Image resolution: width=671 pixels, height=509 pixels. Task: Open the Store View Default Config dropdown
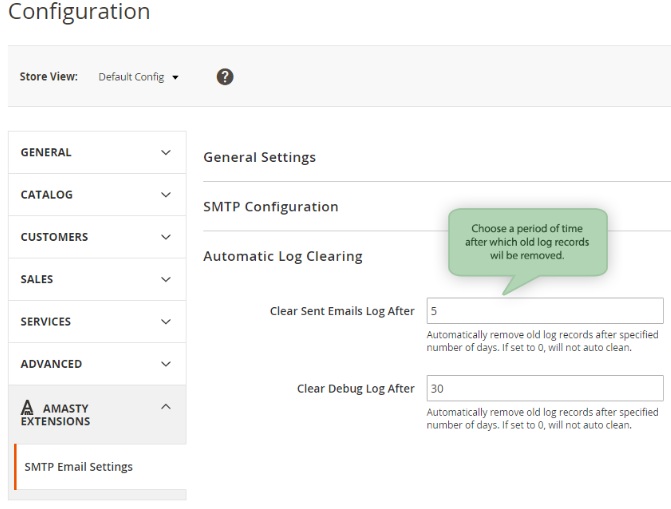pyautogui.click(x=138, y=77)
